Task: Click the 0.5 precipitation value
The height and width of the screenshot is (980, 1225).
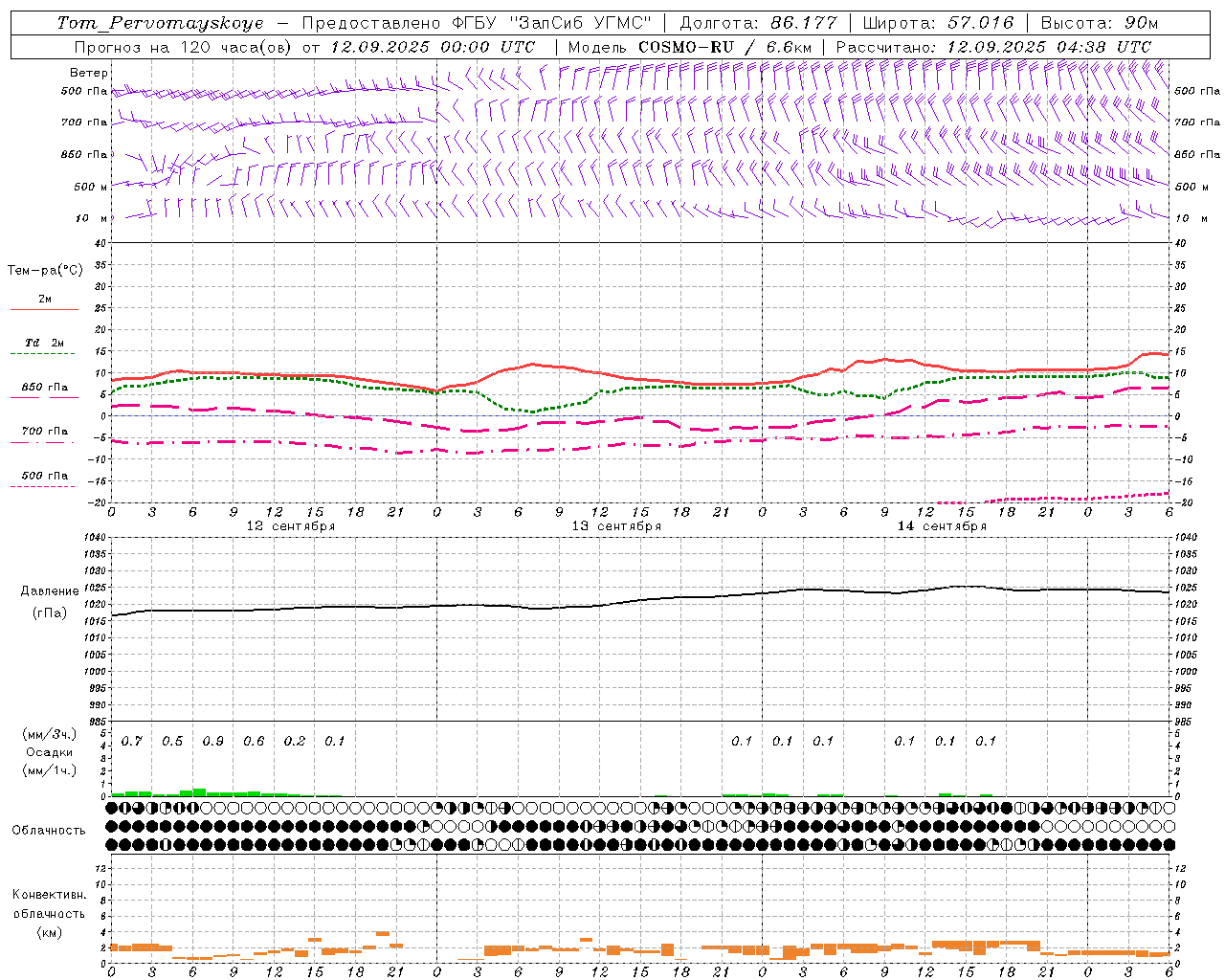Action: [172, 742]
